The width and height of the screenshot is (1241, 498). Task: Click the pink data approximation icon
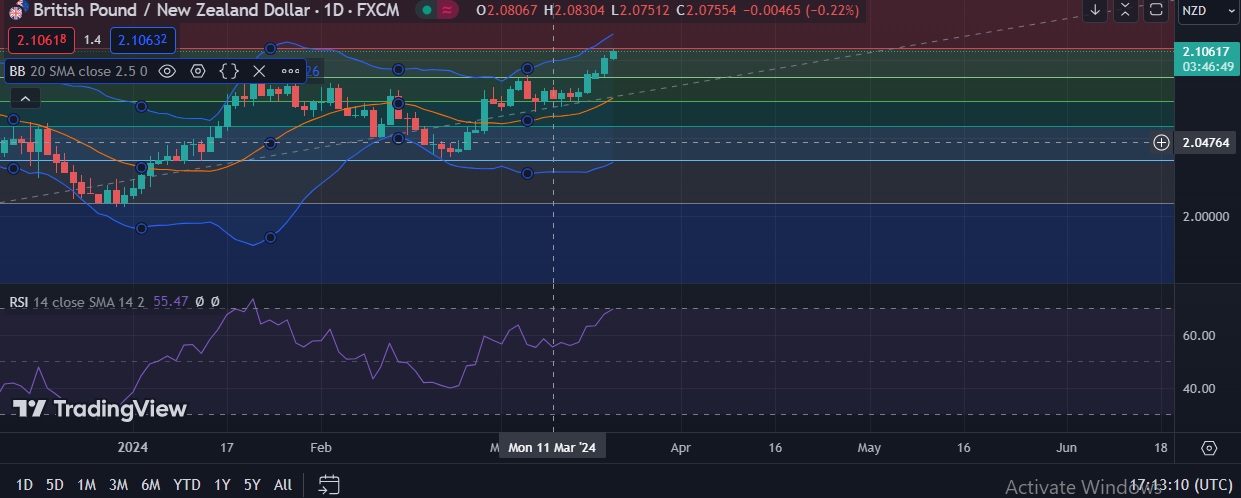(449, 10)
